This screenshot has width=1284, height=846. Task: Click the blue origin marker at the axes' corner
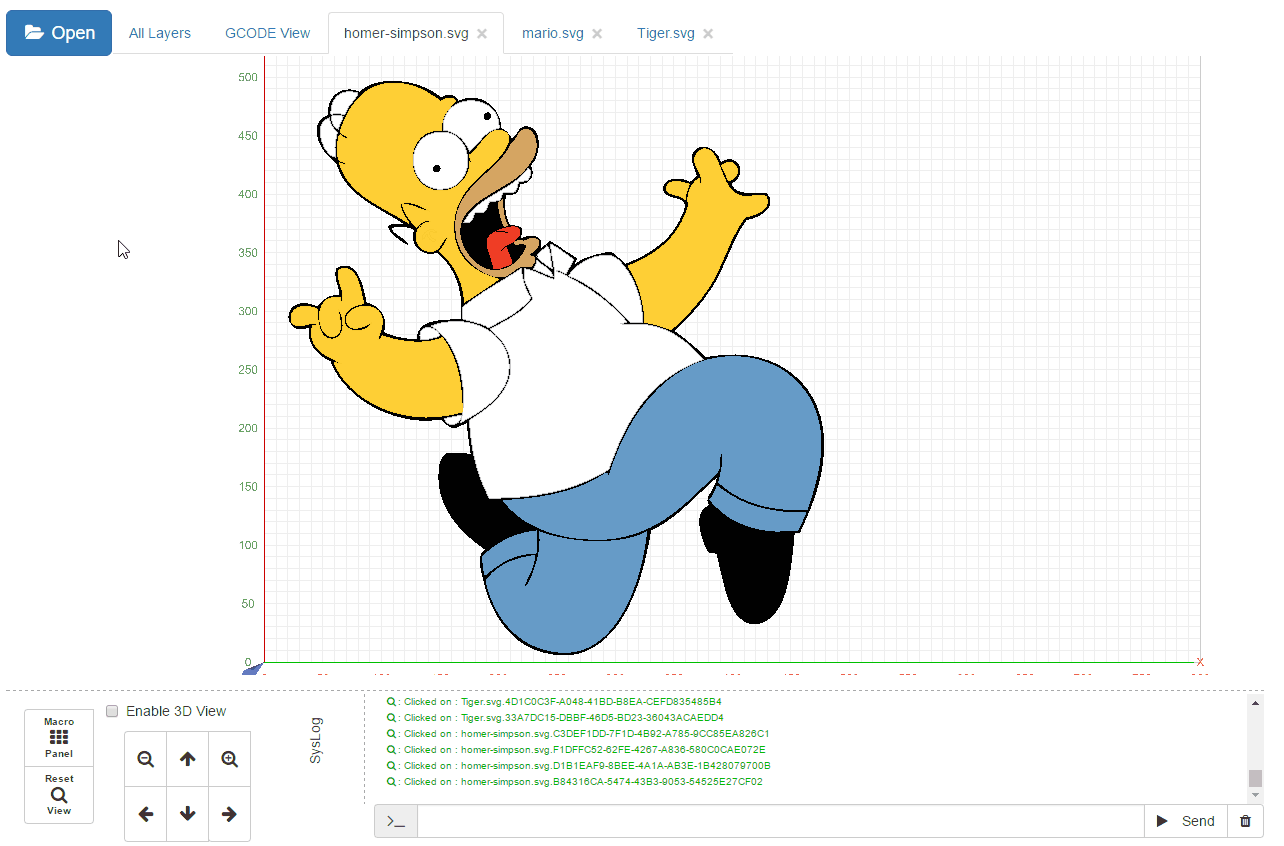click(x=253, y=668)
